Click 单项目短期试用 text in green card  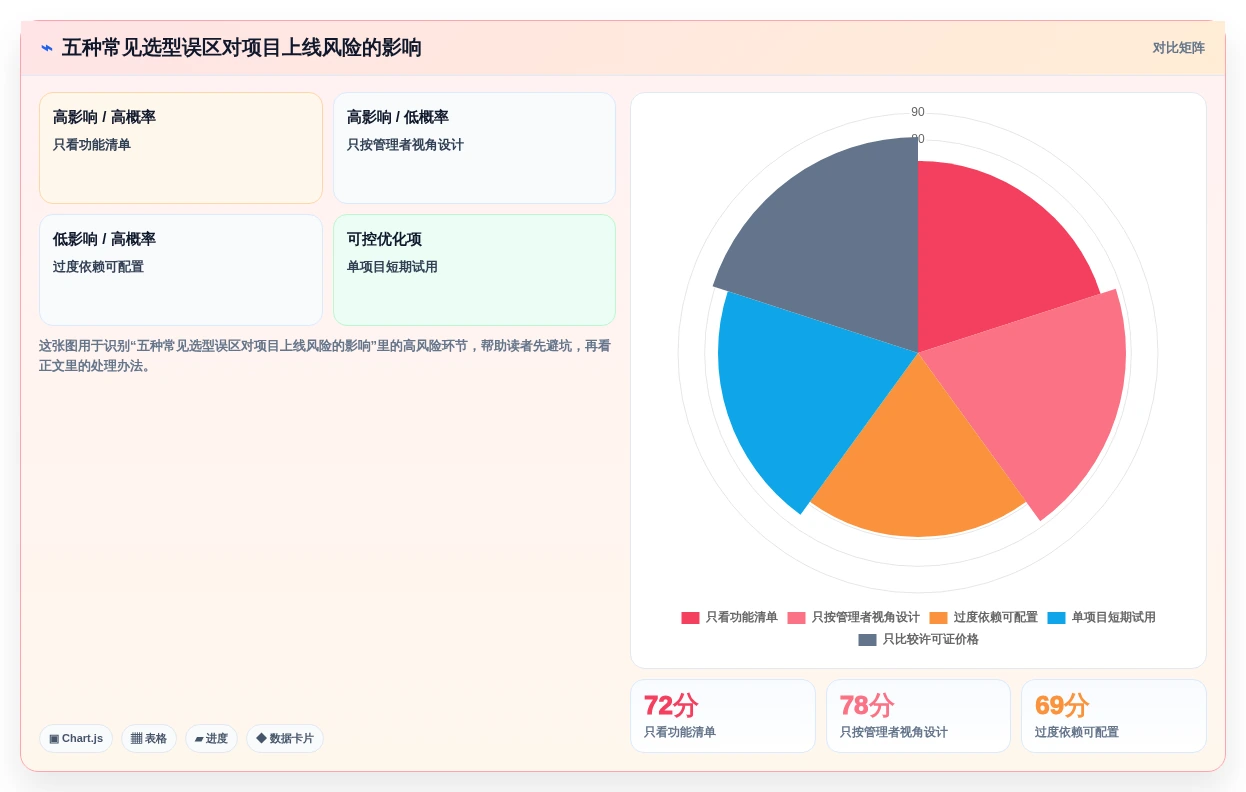[392, 267]
